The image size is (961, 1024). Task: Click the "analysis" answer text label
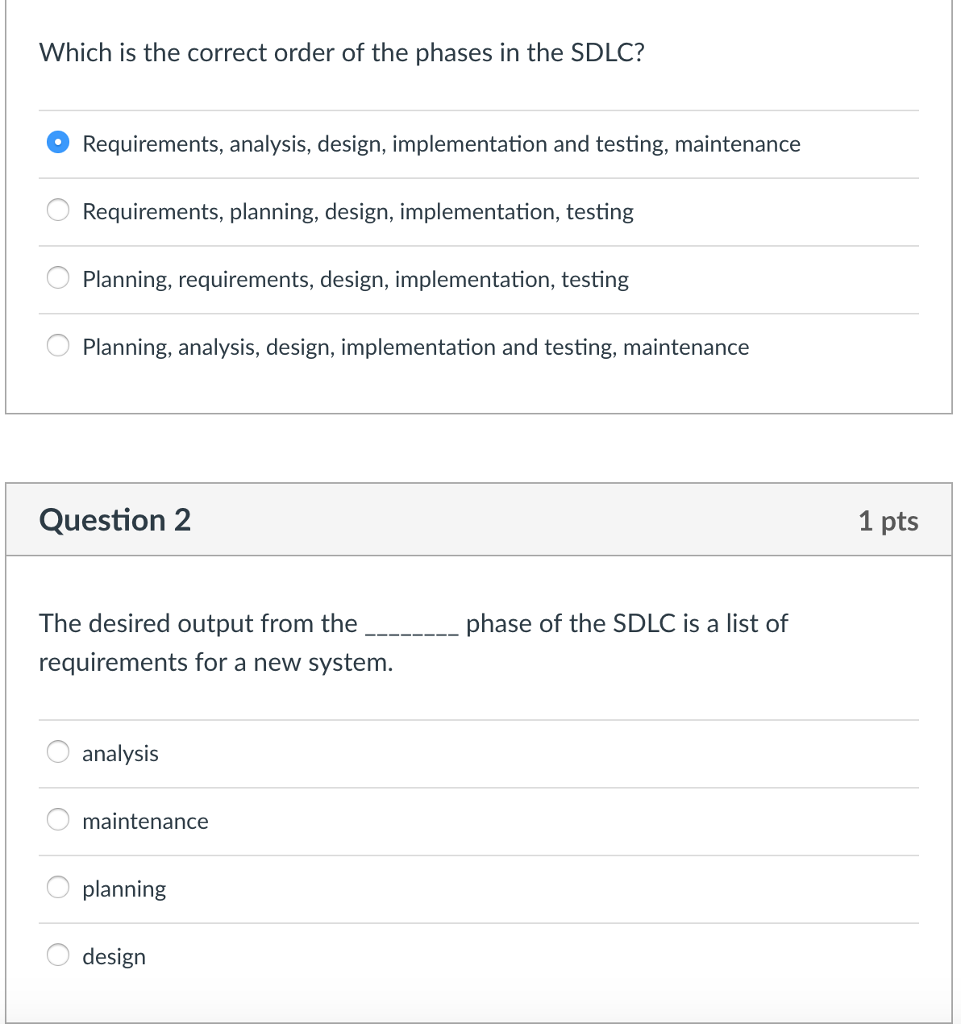[x=119, y=753]
